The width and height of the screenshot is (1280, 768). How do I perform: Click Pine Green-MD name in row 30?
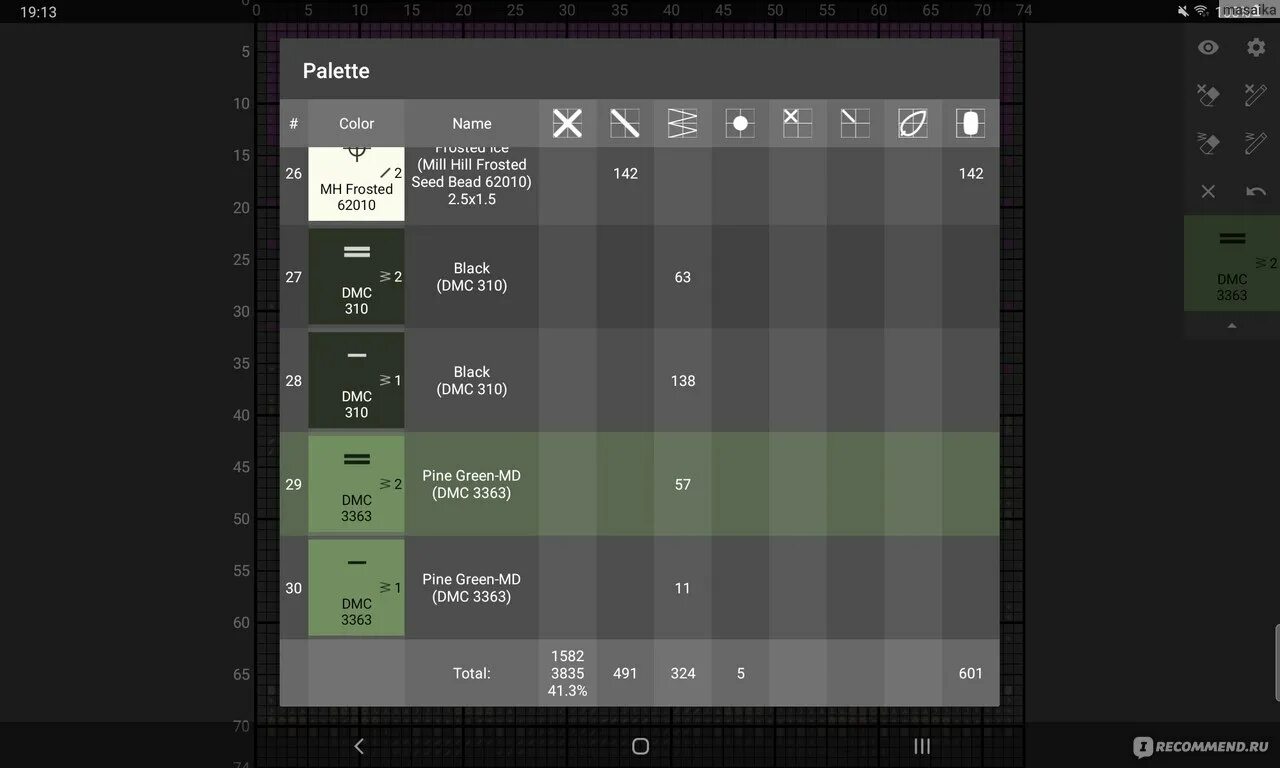(x=472, y=588)
